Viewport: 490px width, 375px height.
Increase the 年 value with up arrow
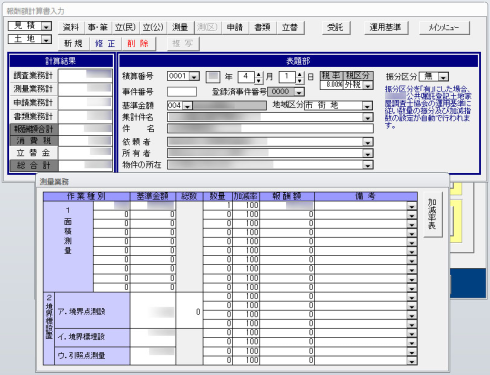point(259,74)
